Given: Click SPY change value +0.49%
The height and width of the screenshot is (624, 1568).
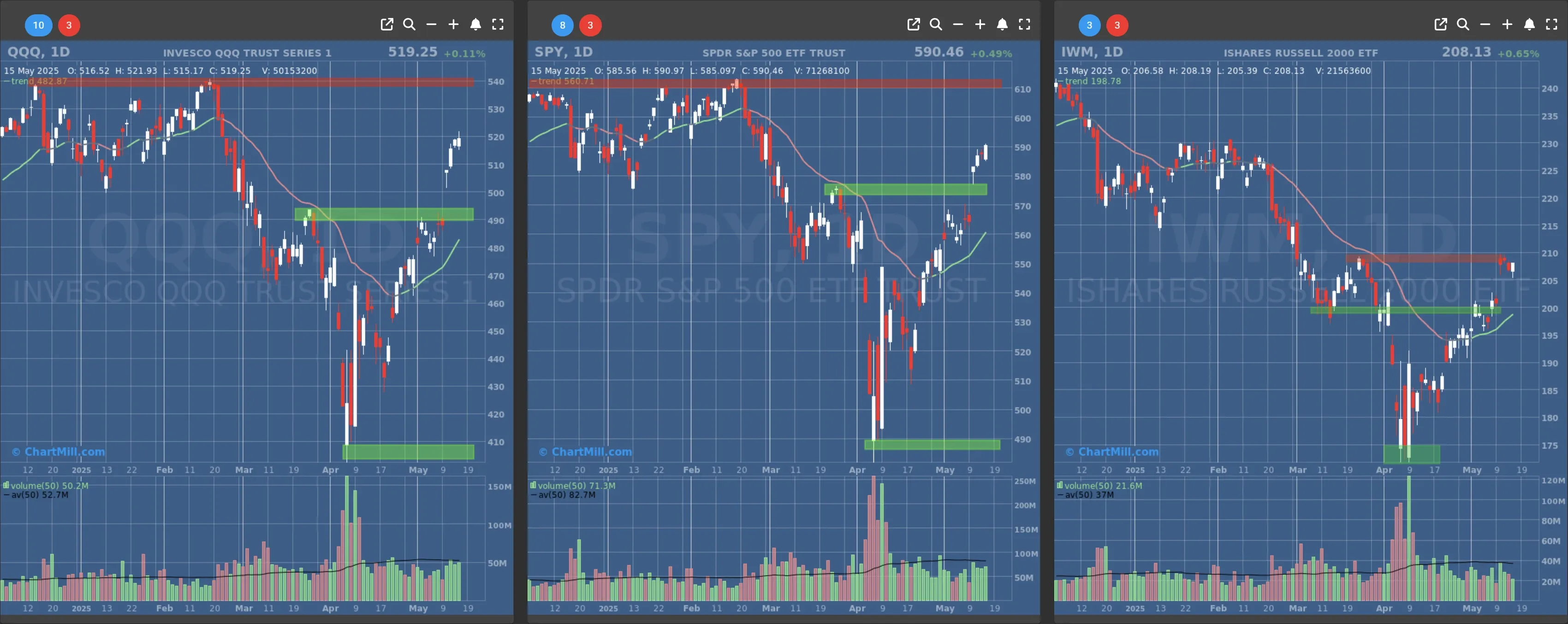Looking at the screenshot, I should coord(991,53).
